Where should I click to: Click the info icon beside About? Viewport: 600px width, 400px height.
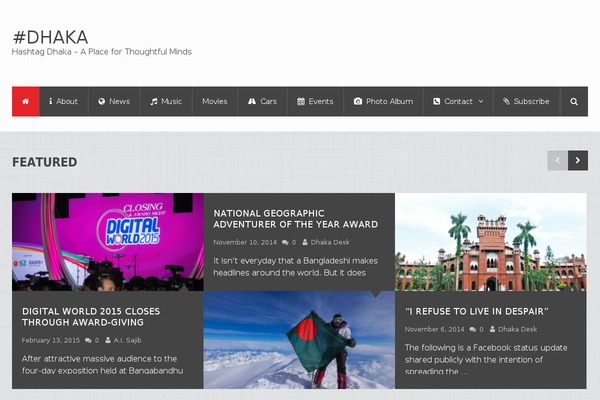pyautogui.click(x=51, y=101)
